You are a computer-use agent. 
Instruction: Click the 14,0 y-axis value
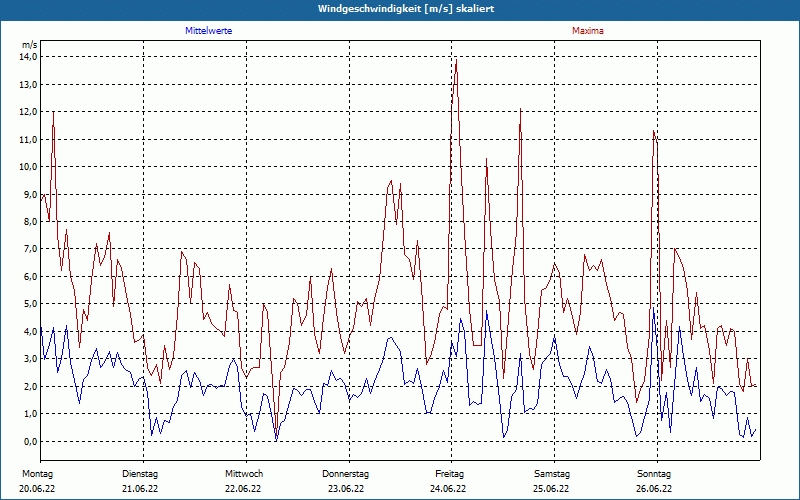pyautogui.click(x=29, y=57)
